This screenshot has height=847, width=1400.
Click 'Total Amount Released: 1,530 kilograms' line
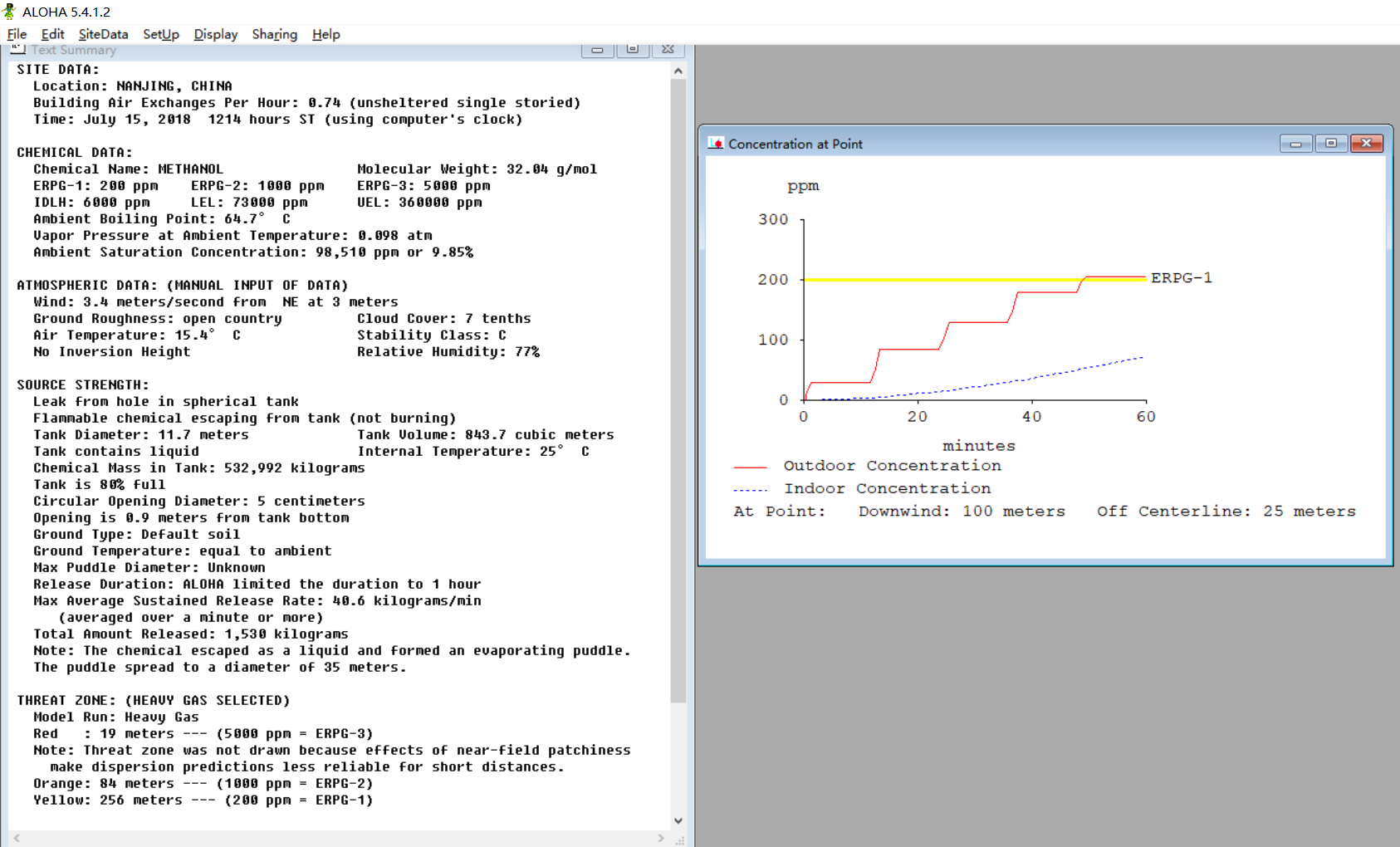pyautogui.click(x=191, y=634)
